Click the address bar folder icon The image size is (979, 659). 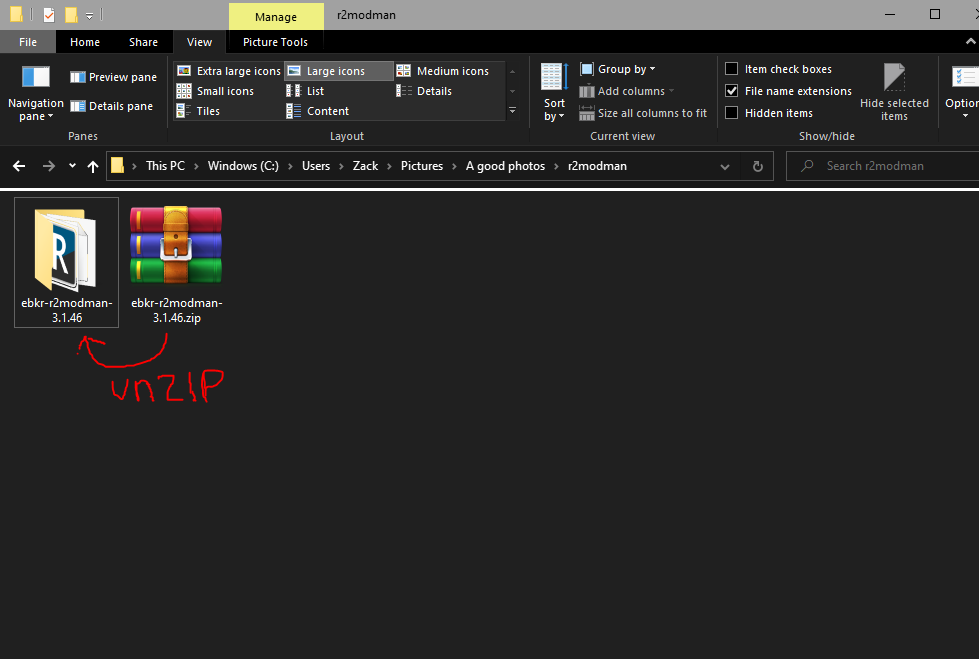(117, 166)
